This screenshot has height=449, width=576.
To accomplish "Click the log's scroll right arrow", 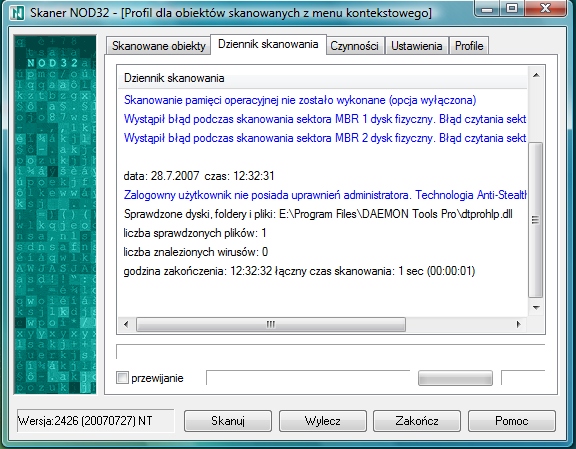I will [518, 324].
